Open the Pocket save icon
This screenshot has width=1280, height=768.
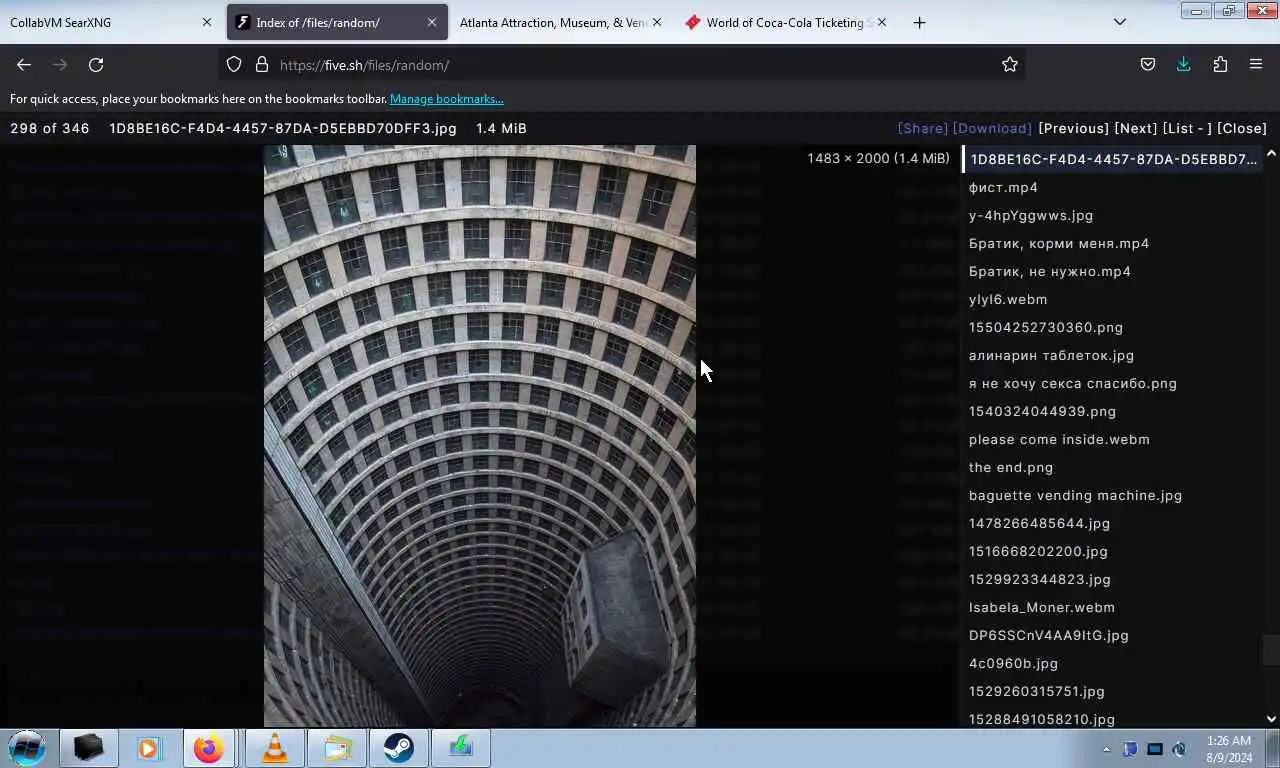1148,64
